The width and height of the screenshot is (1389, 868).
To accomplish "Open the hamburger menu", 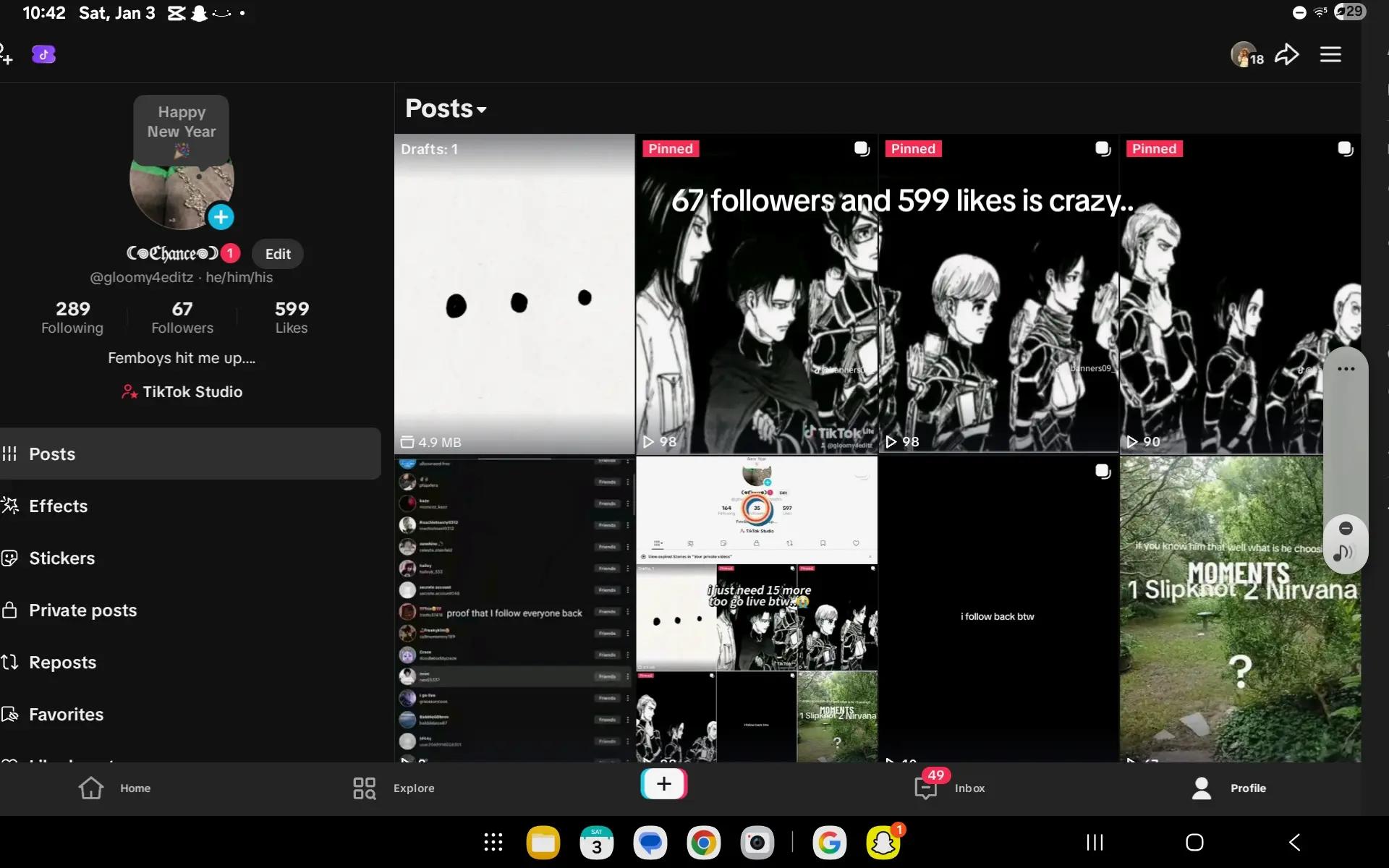I will coord(1330,54).
